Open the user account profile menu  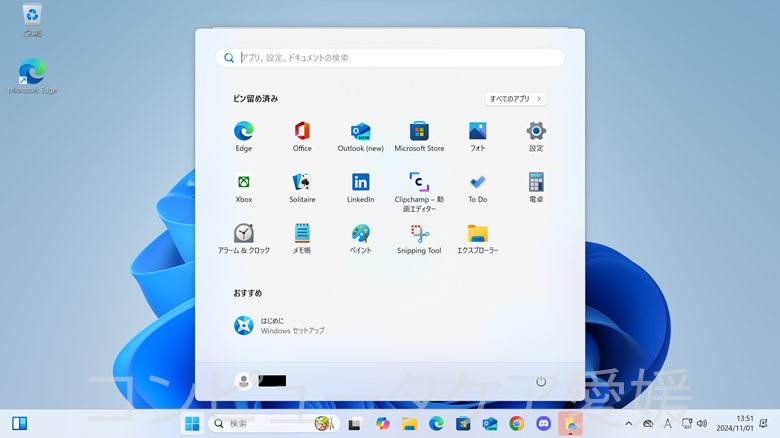260,381
